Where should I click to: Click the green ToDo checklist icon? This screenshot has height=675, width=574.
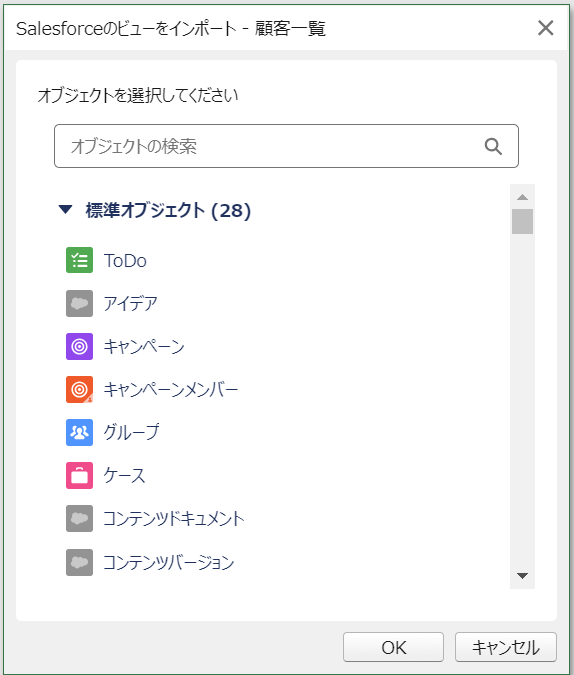(x=79, y=260)
